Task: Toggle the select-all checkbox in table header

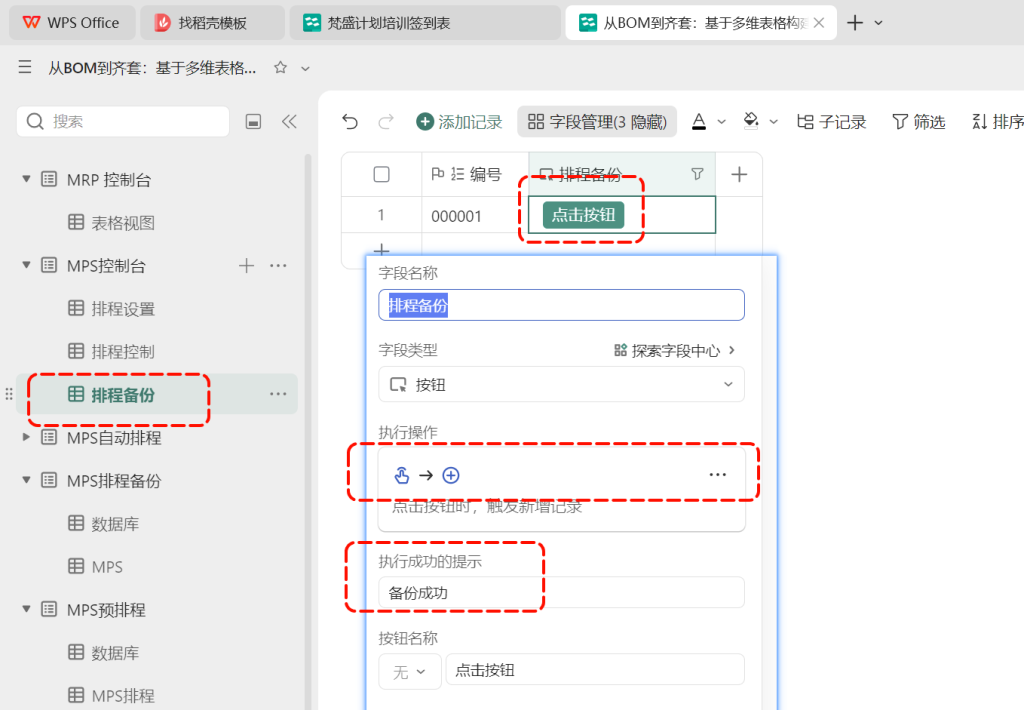Action: click(x=381, y=174)
